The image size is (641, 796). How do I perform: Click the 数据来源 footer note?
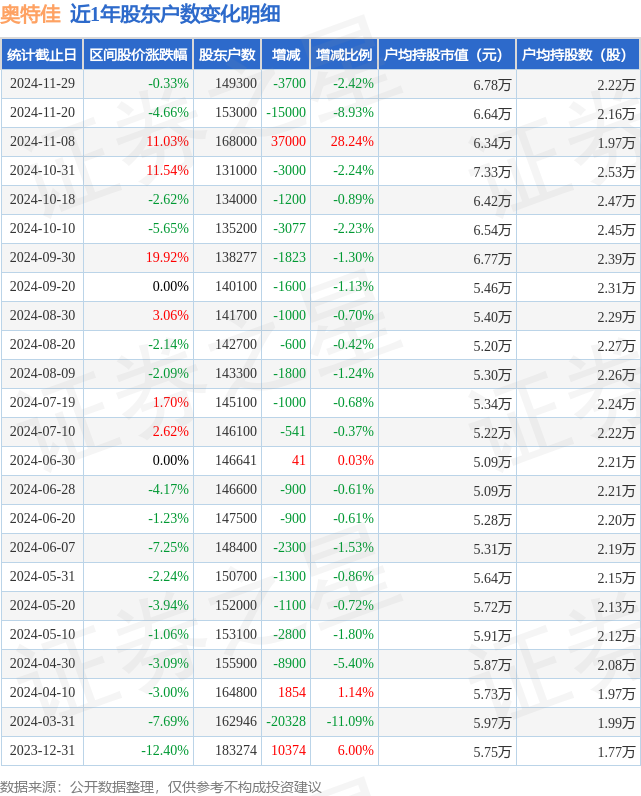click(160, 787)
